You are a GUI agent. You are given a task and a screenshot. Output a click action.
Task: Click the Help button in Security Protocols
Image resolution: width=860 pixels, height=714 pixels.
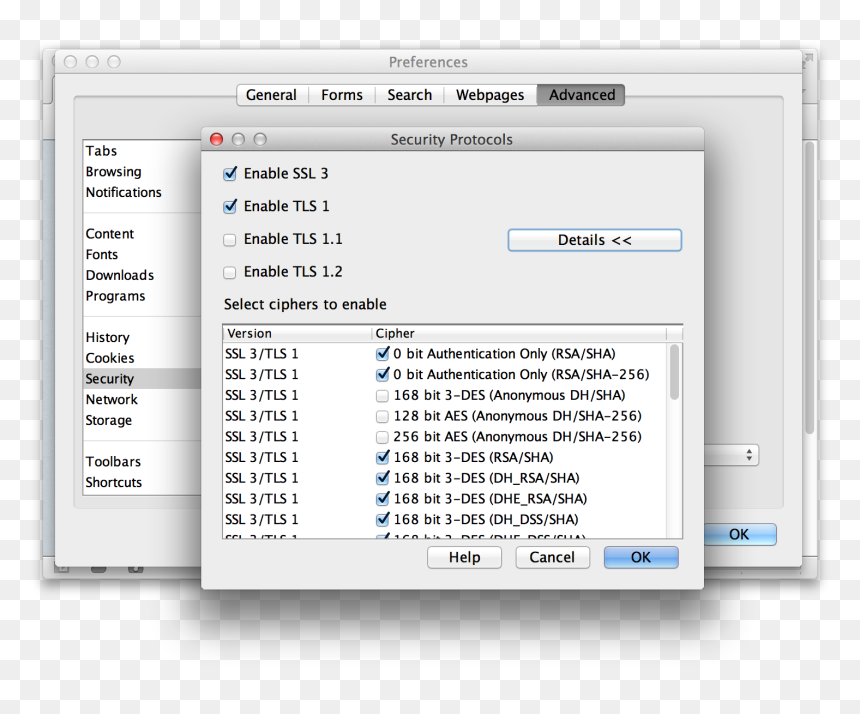pos(464,558)
